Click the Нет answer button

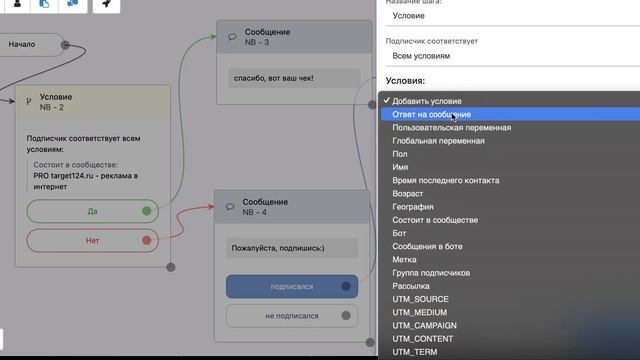coord(93,240)
